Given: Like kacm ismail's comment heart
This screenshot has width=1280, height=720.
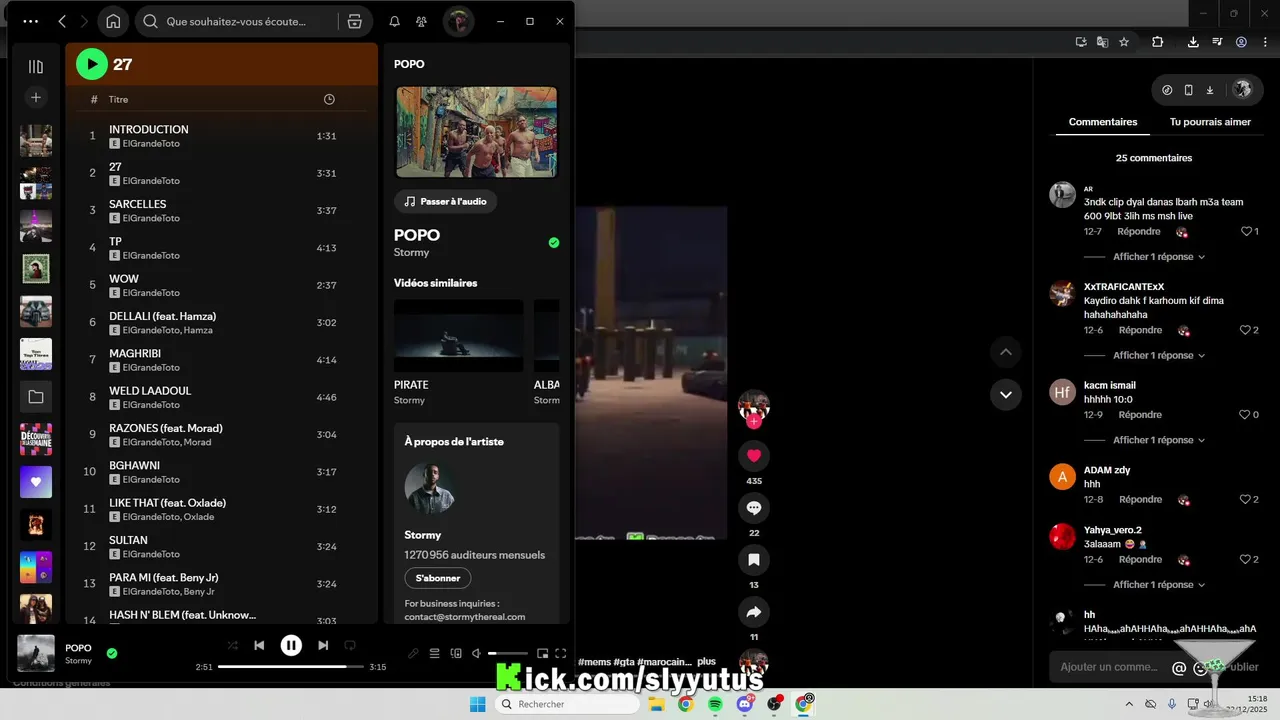Looking at the screenshot, I should (1246, 415).
